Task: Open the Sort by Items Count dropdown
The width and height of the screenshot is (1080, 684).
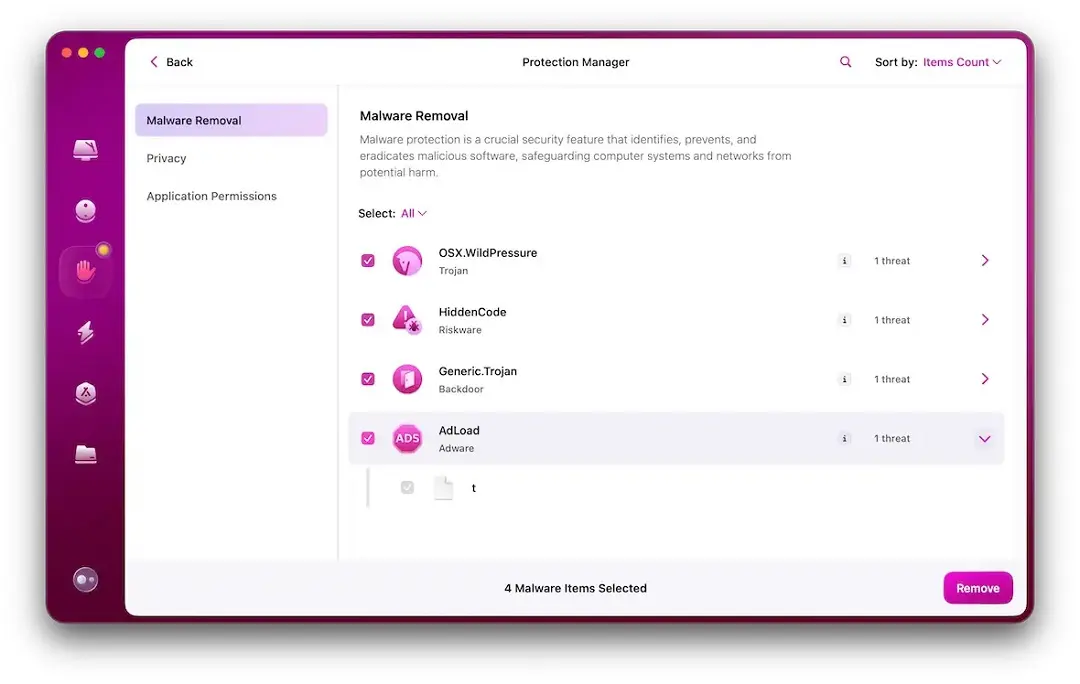Action: pyautogui.click(x=962, y=62)
